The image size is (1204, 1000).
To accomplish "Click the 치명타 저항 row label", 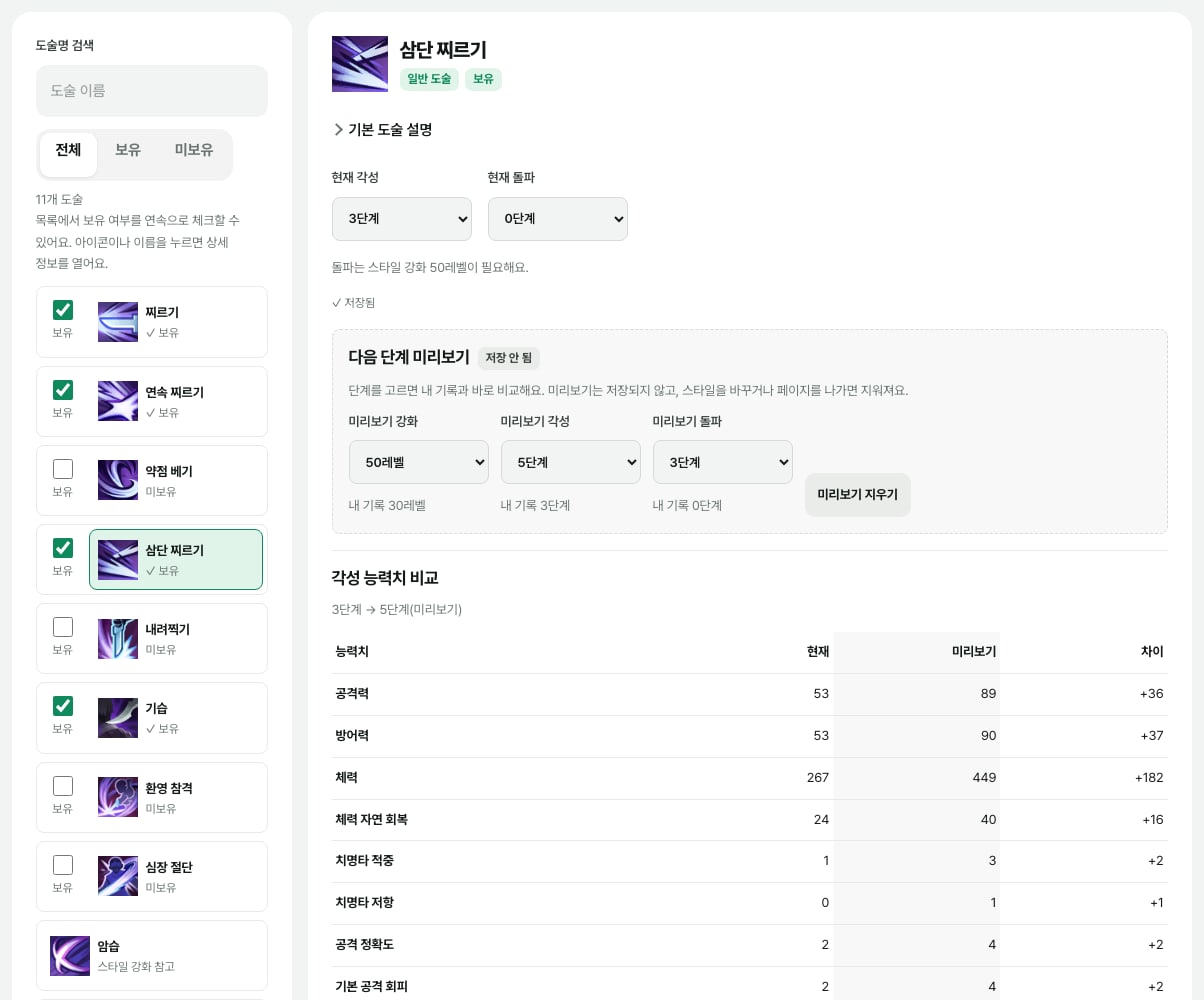I will pyautogui.click(x=365, y=903).
